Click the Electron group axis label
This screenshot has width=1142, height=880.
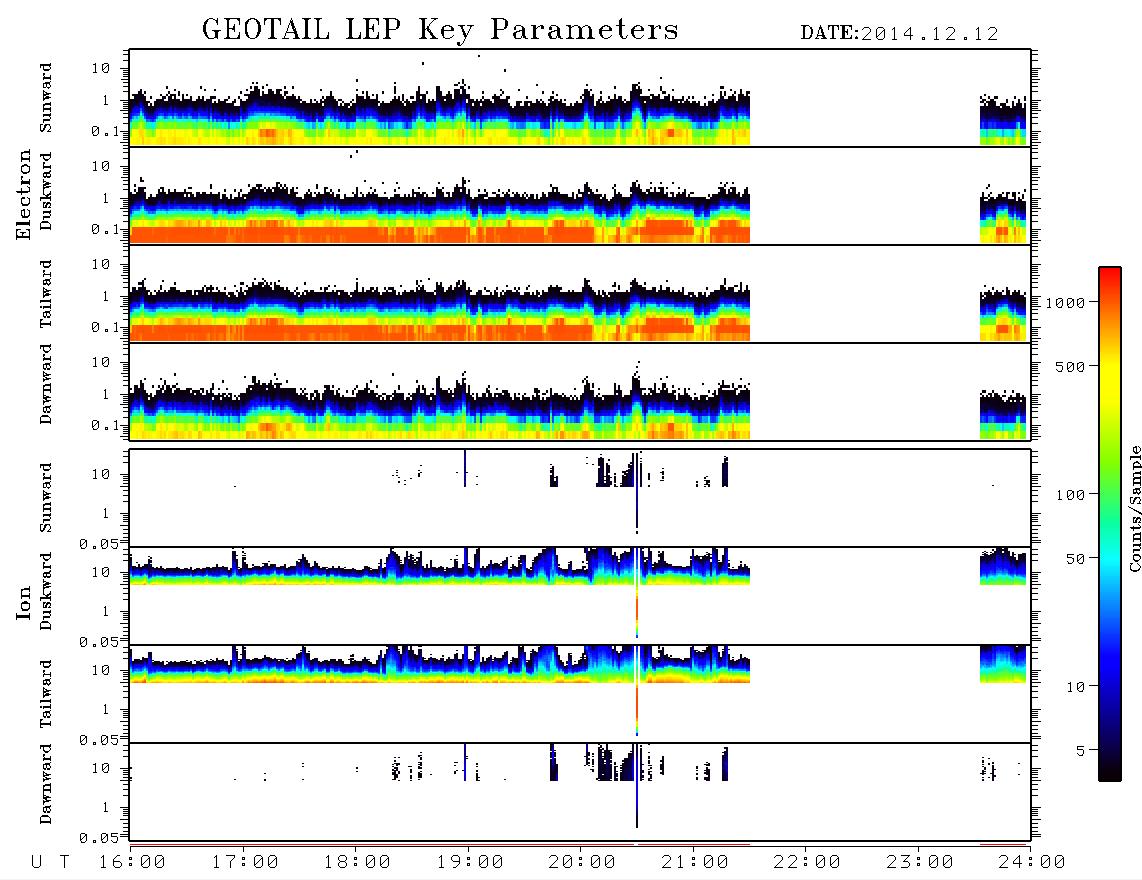[23, 195]
